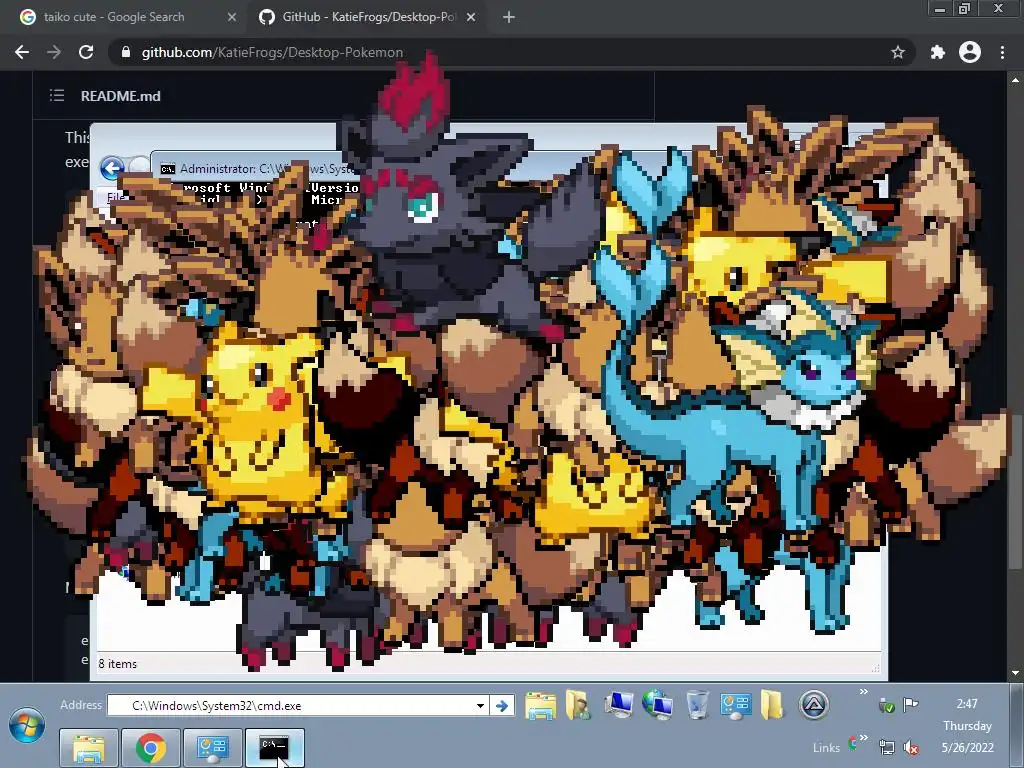Screen dimensions: 1024x768
Task: Click the page scrollbar up arrow
Action: pyautogui.click(x=1015, y=80)
